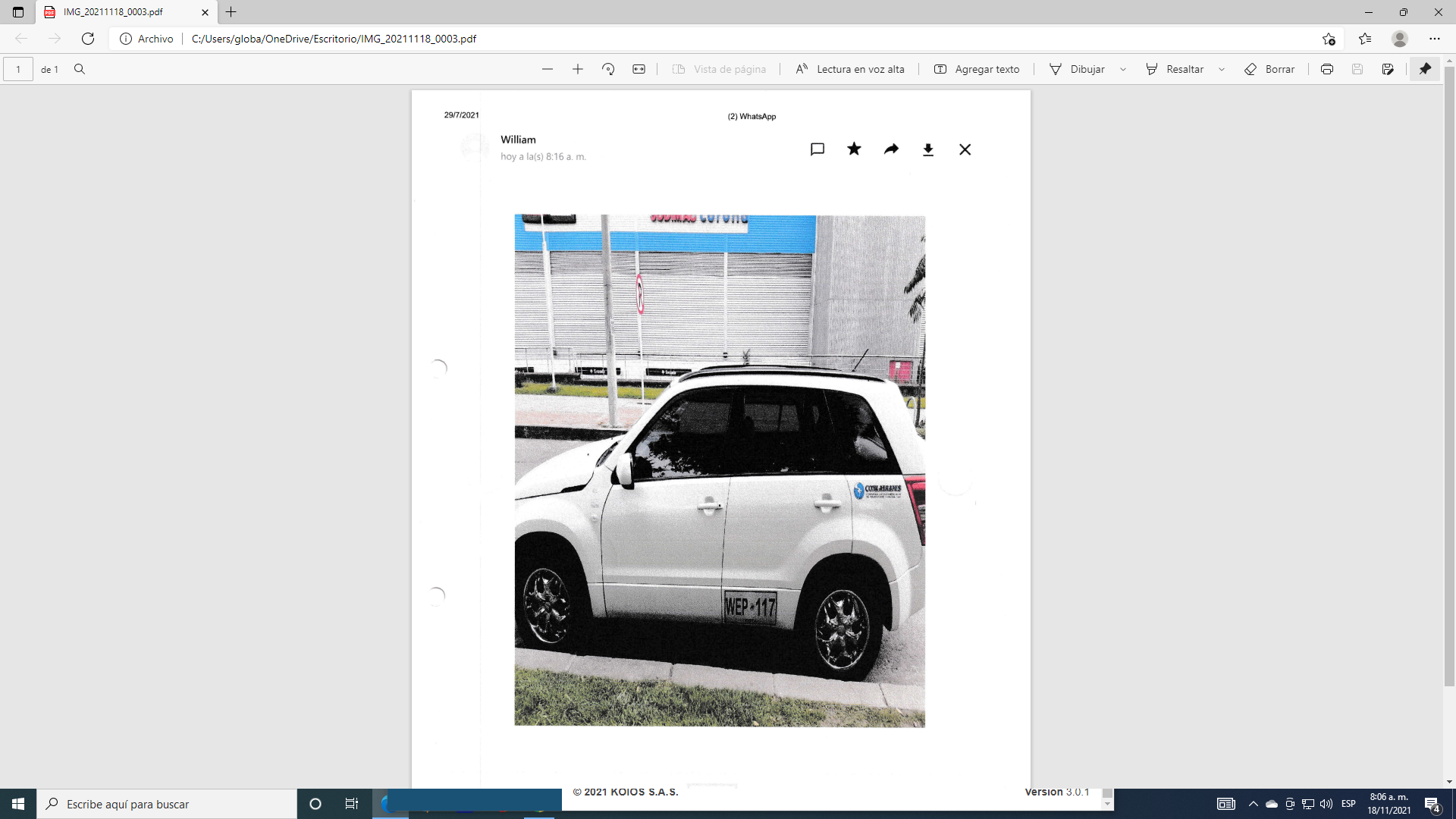Add this page to favorites
The height and width of the screenshot is (819, 1456).
[x=1329, y=39]
